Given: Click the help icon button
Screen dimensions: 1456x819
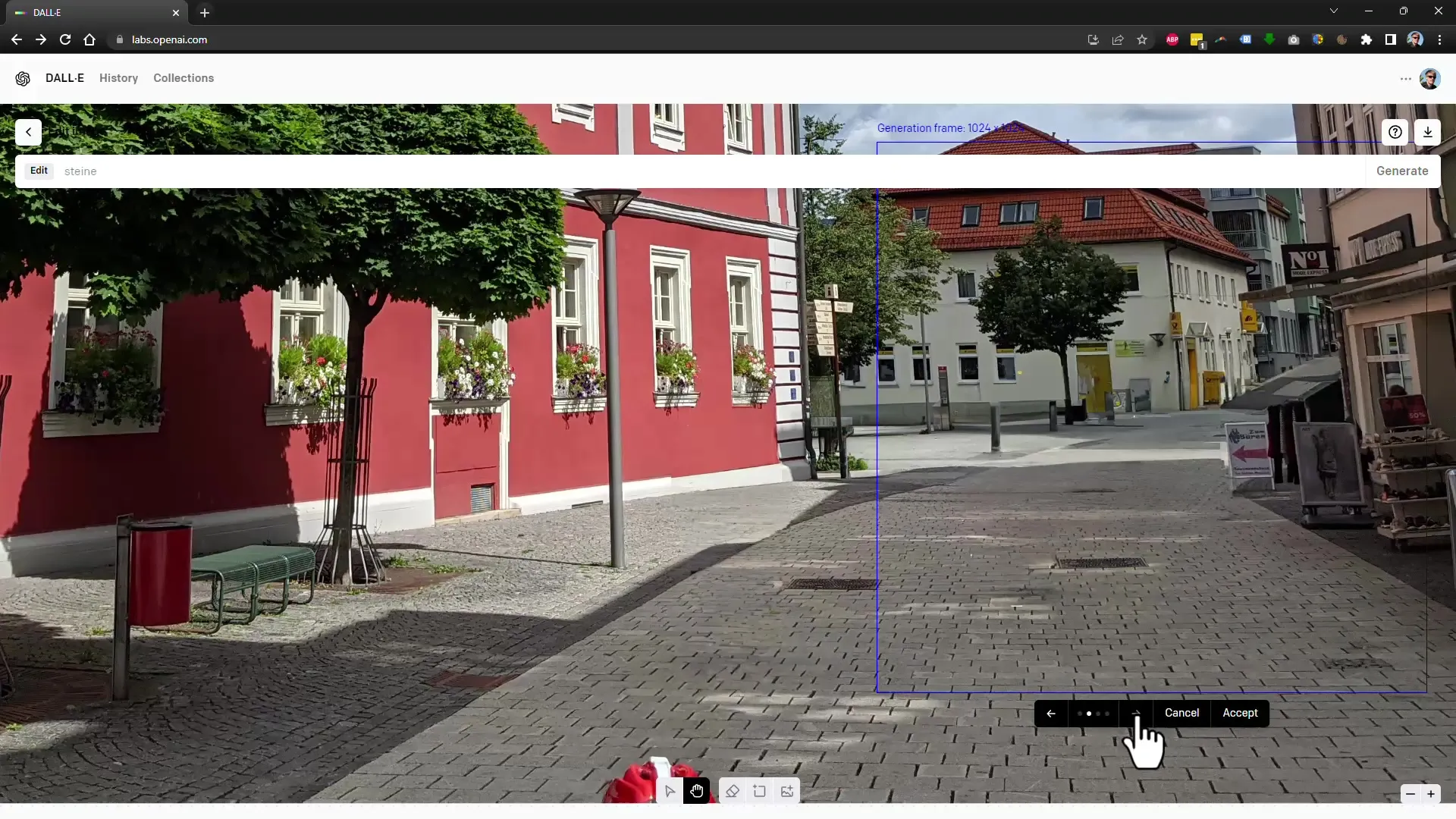Looking at the screenshot, I should click(1395, 131).
